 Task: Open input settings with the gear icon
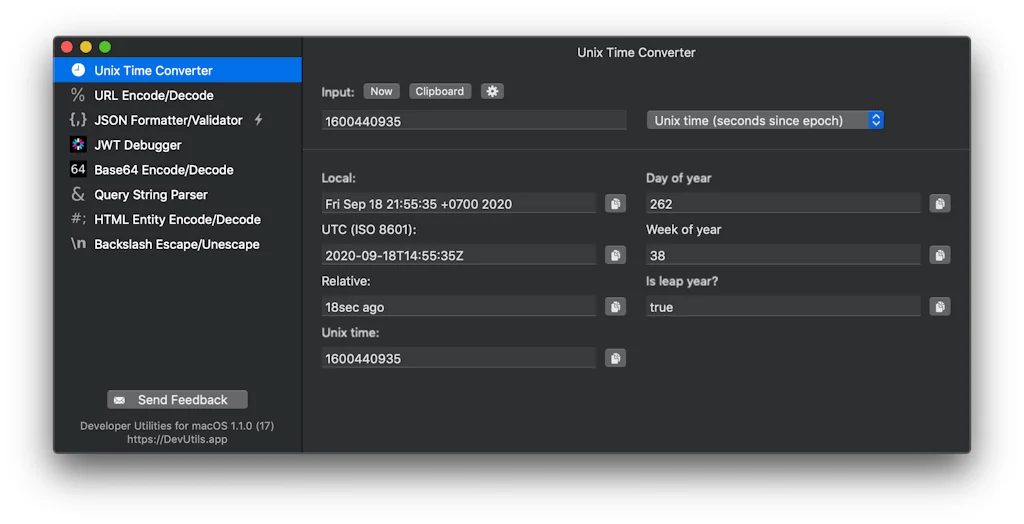click(x=492, y=91)
